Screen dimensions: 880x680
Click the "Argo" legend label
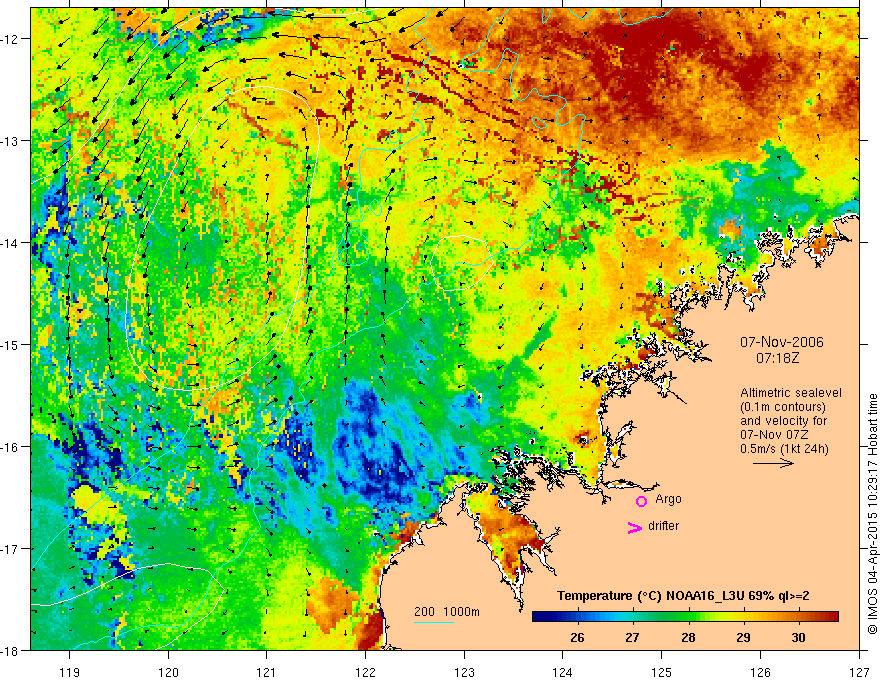tap(668, 499)
